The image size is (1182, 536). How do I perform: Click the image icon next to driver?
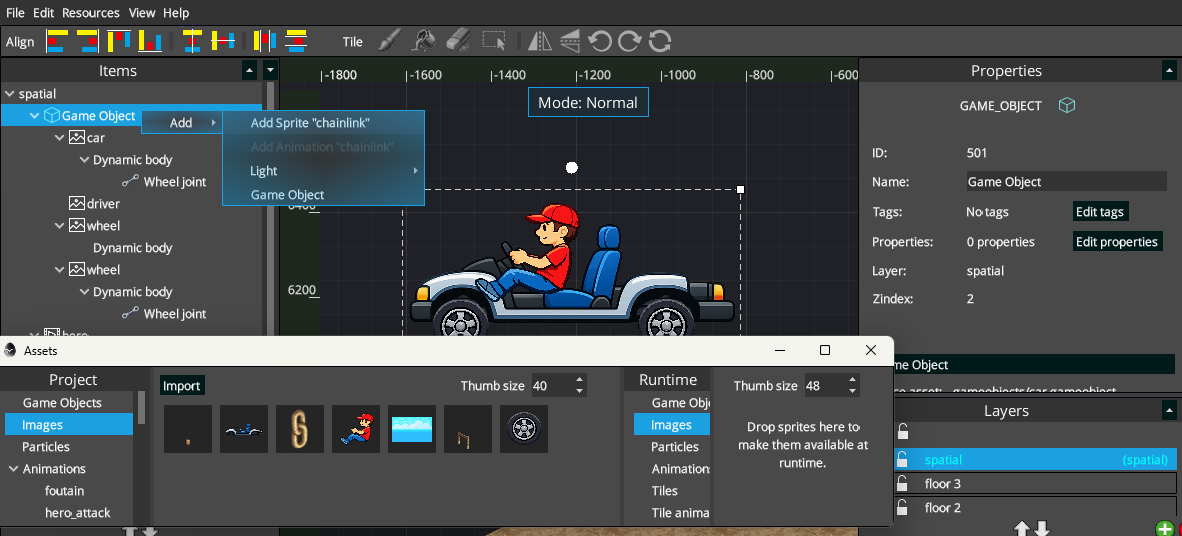pyautogui.click(x=76, y=204)
